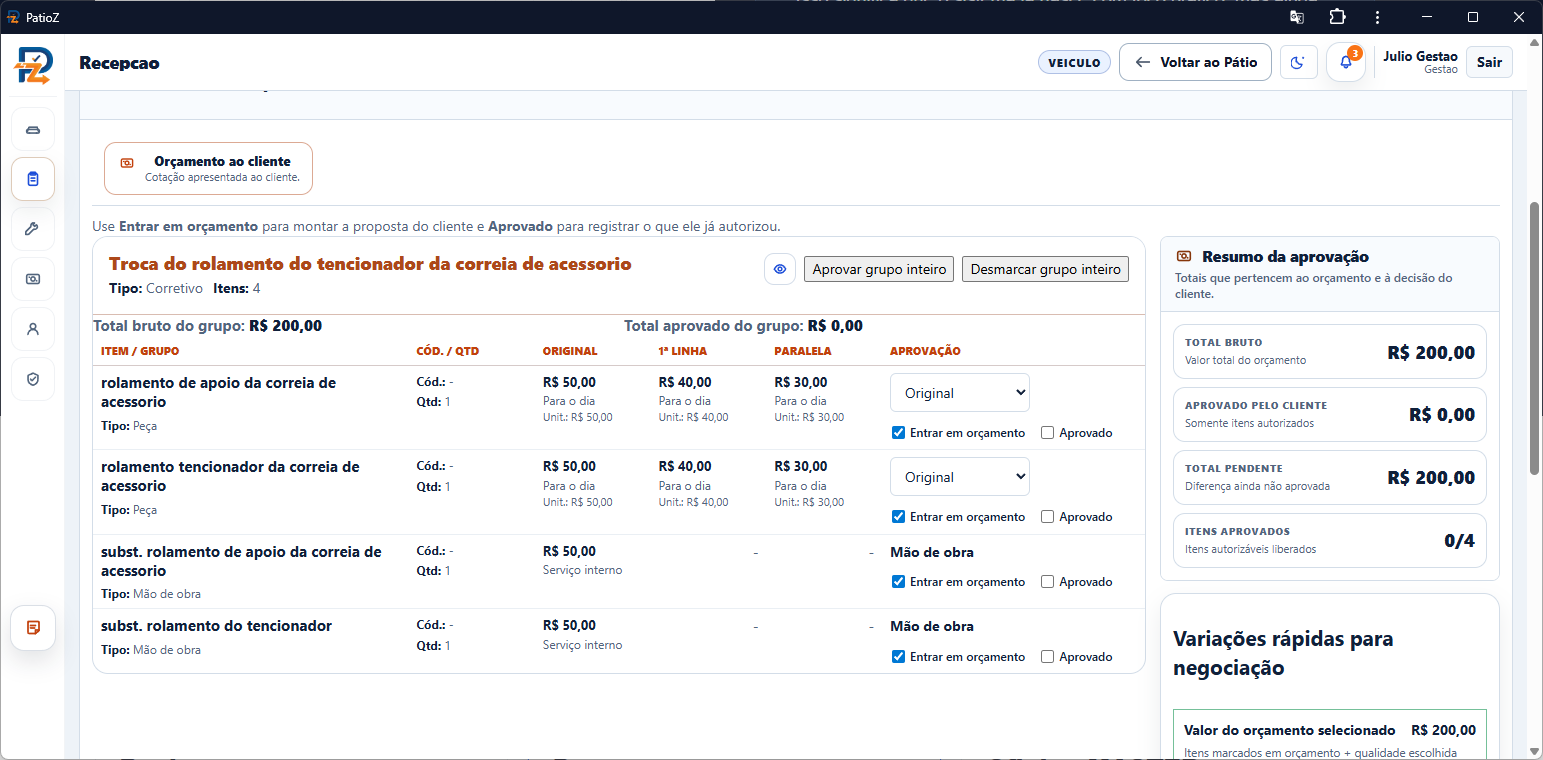Uncheck Entrar em orçamento for subst. rolamento de apoio
This screenshot has height=760, width=1543.
click(898, 582)
